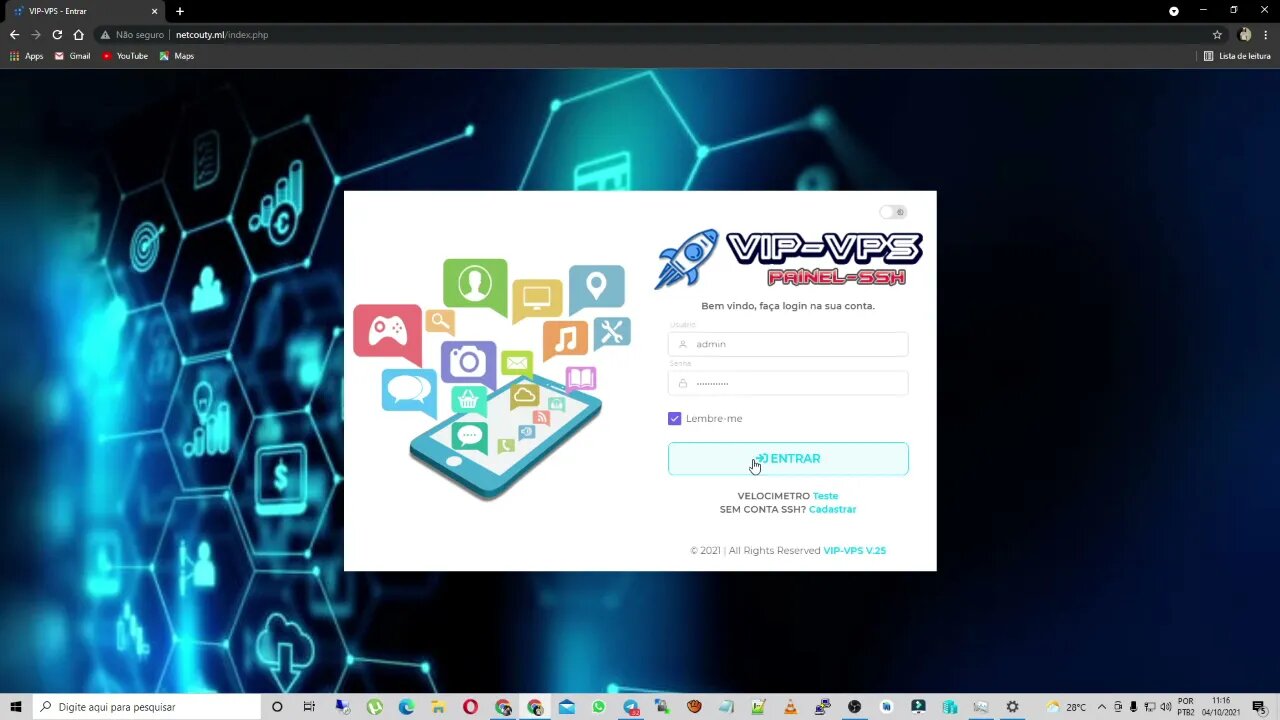This screenshot has height=720, width=1280.
Task: Open network icon in system tray
Action: point(1149,707)
